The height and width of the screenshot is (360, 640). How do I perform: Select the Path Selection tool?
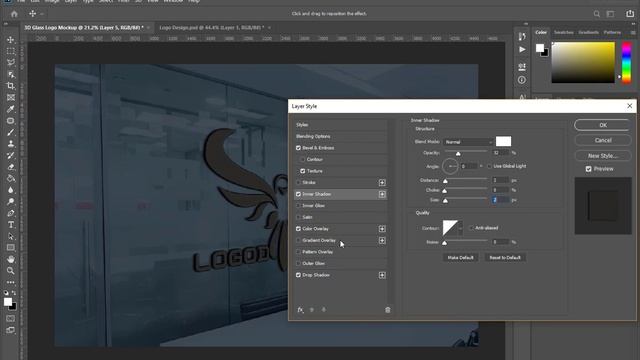pyautogui.click(x=11, y=236)
